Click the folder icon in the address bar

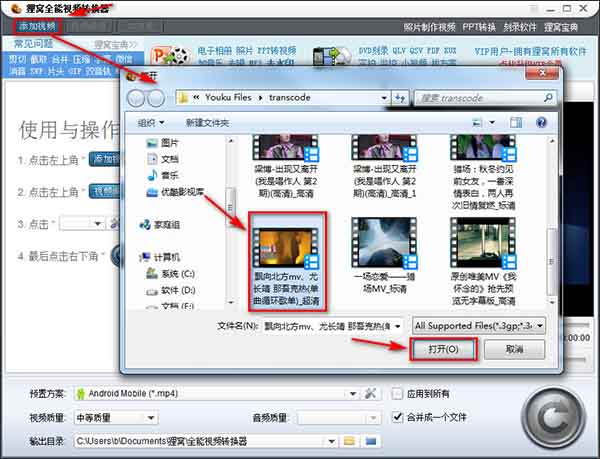point(183,98)
